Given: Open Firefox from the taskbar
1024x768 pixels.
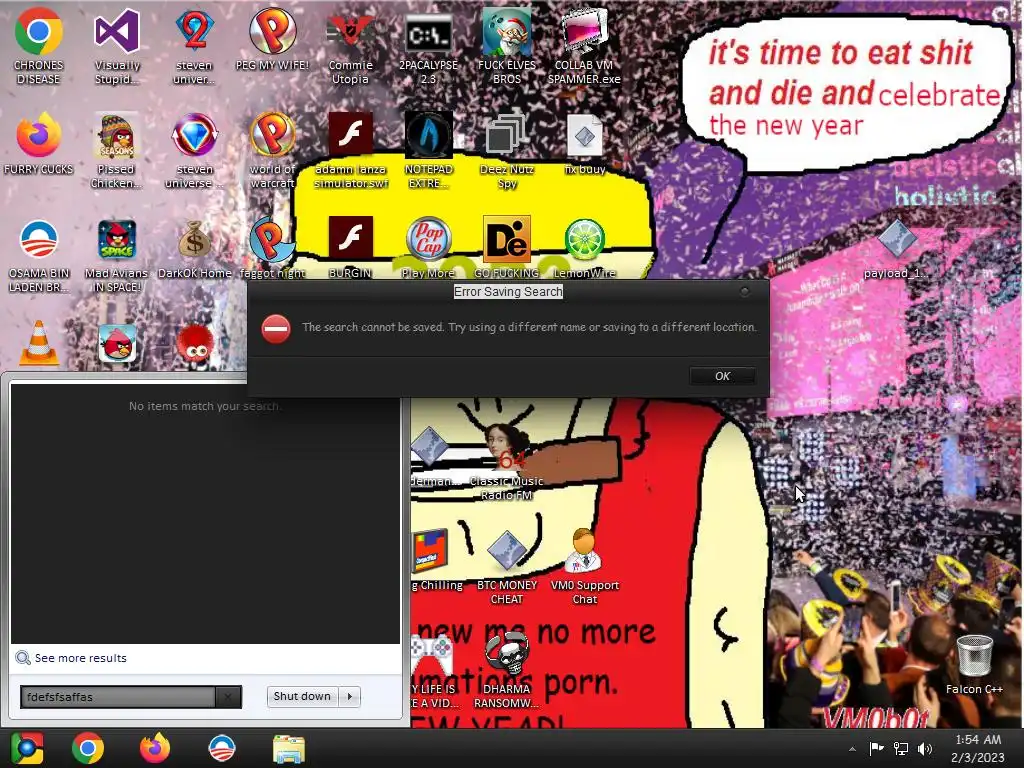Looking at the screenshot, I should click(155, 748).
